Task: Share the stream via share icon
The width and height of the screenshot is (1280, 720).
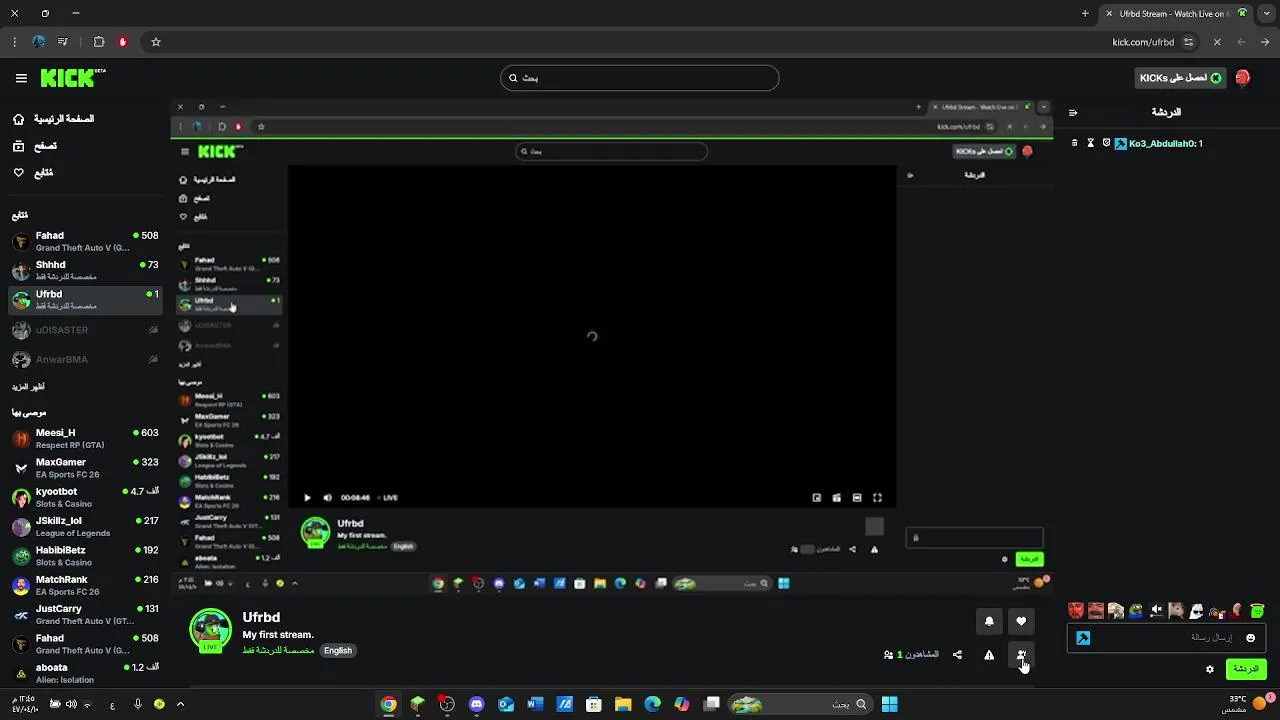Action: [x=957, y=655]
